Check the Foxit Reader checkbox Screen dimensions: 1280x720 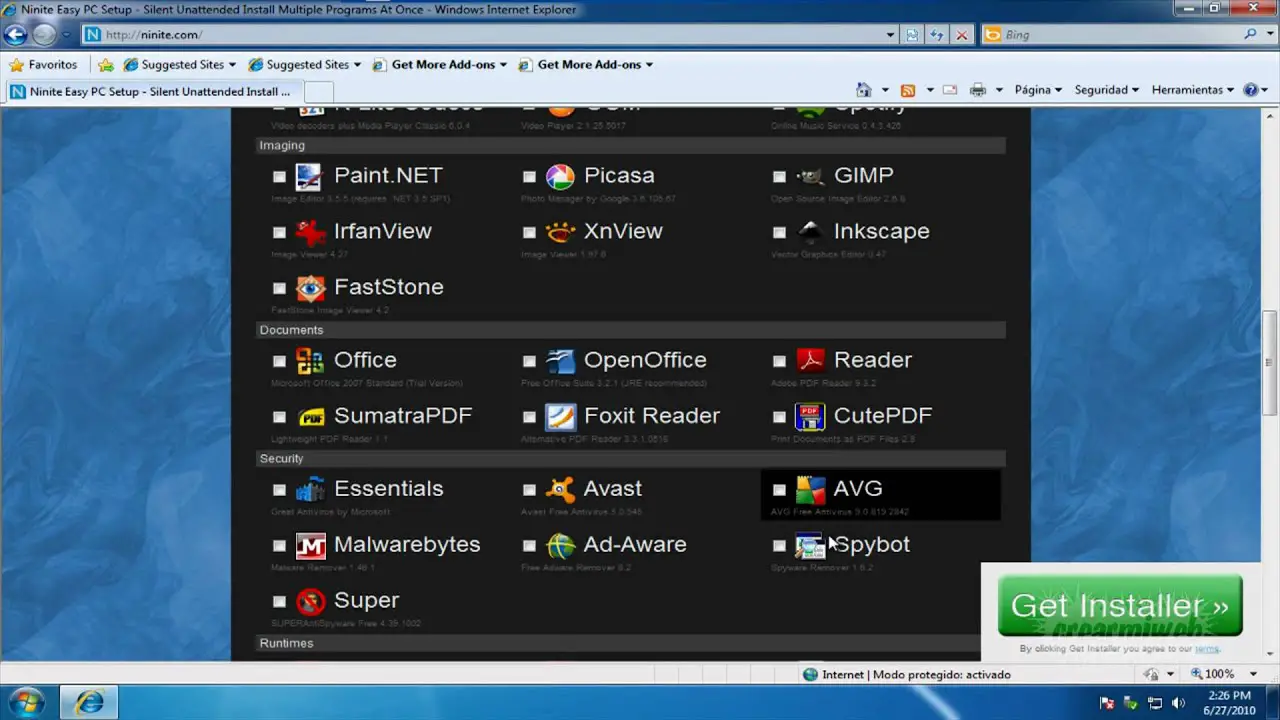coord(529,417)
